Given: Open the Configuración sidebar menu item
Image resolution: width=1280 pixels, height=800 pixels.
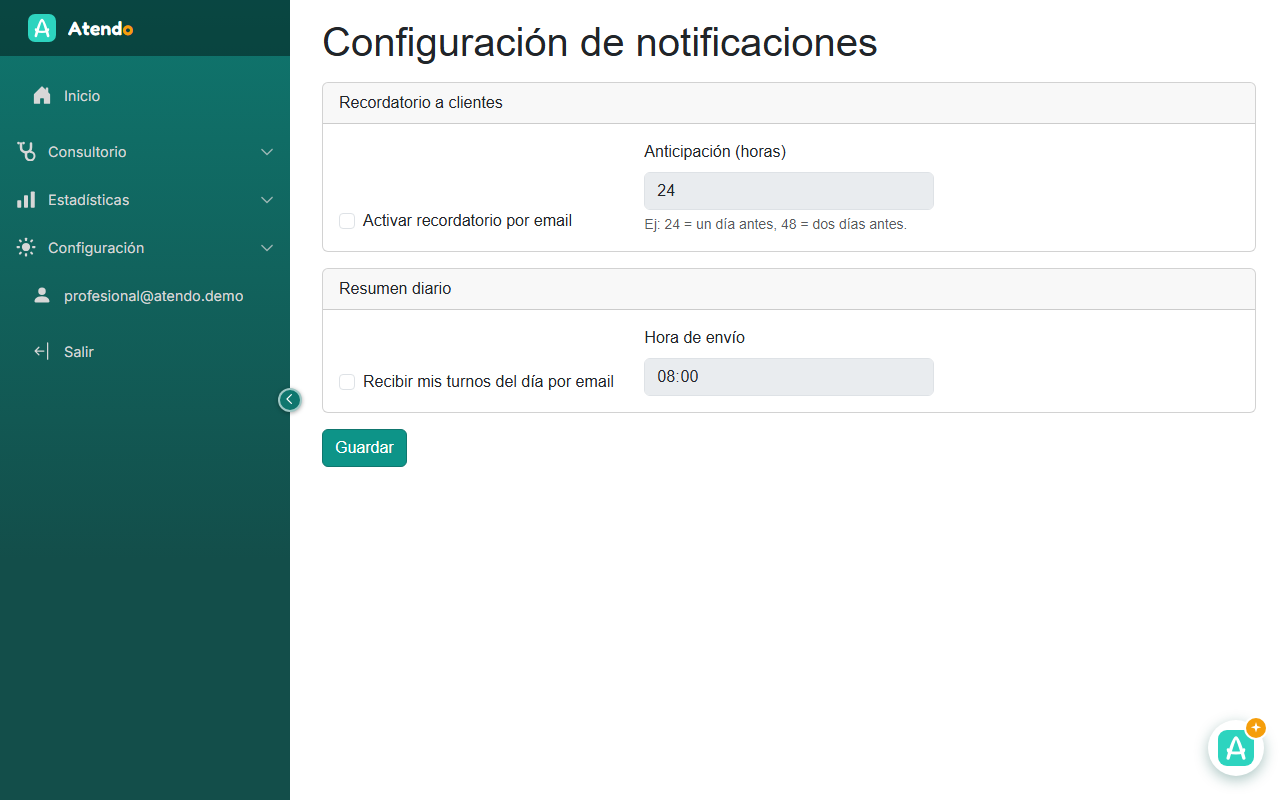Looking at the screenshot, I should click(145, 248).
